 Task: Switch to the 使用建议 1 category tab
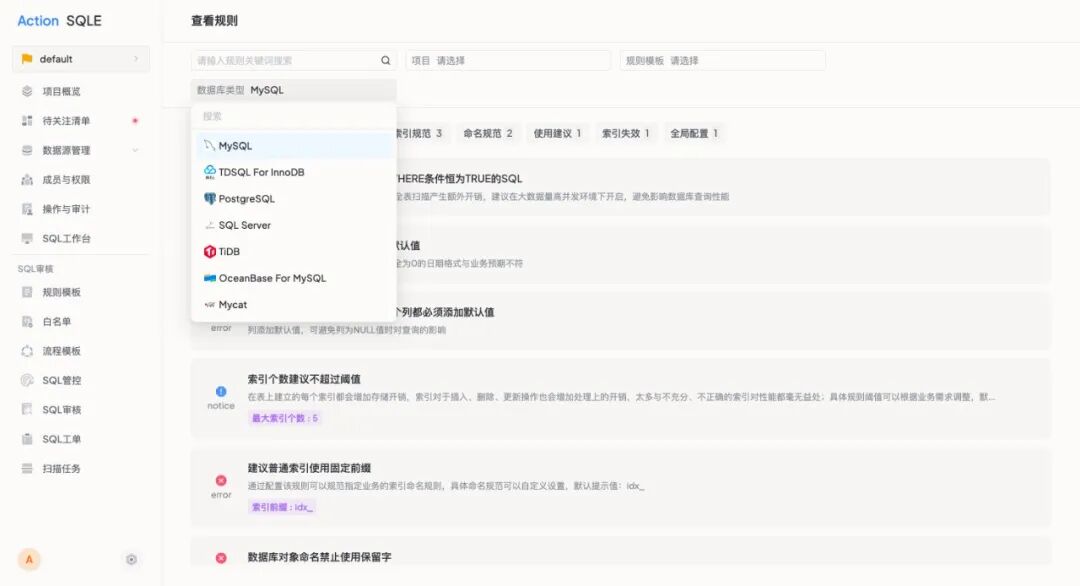pyautogui.click(x=557, y=134)
